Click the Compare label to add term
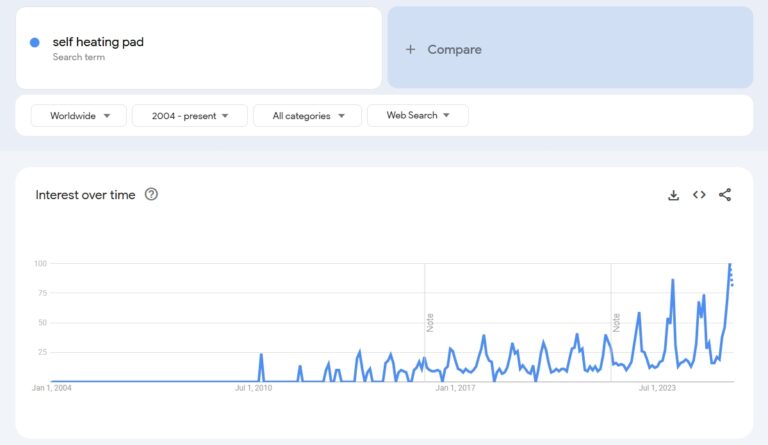Screen dimensions: 768x445 [454, 49]
